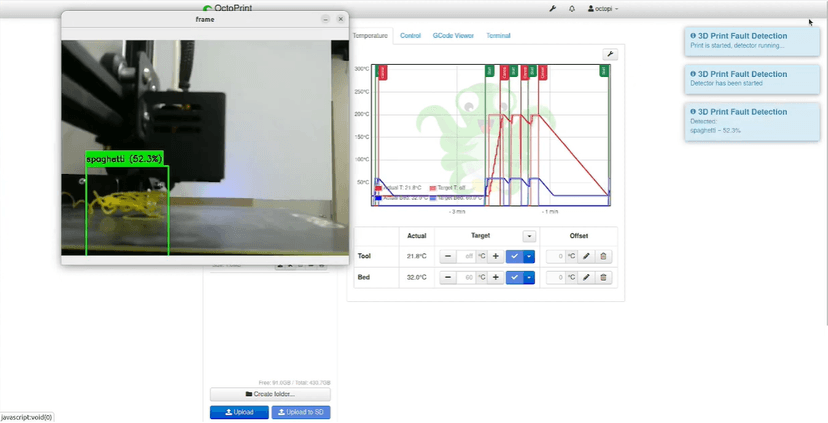Screen dimensions: 828x423
Task: Confirm Bed target temperature with checkmark
Action: pos(514,277)
